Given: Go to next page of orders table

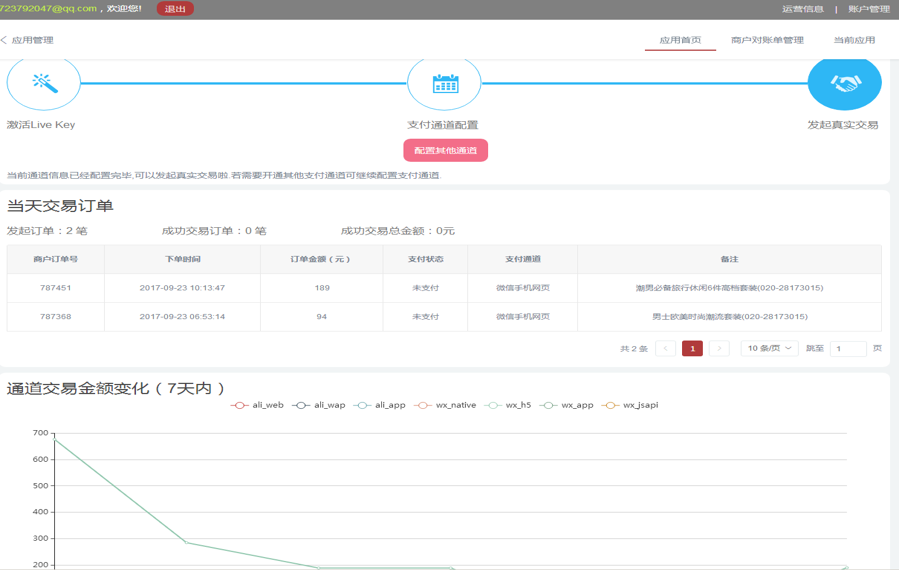Looking at the screenshot, I should click(x=719, y=348).
